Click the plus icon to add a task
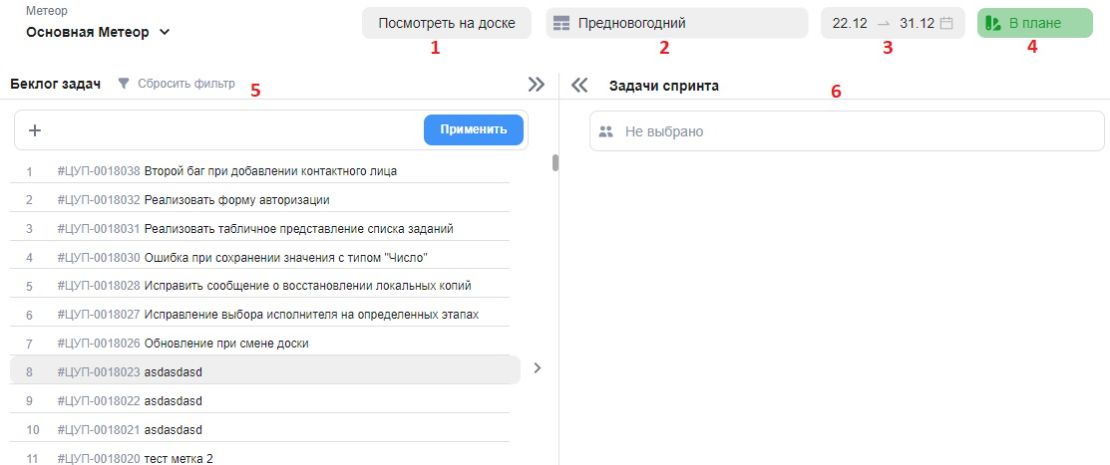1110x465 pixels. [35, 130]
